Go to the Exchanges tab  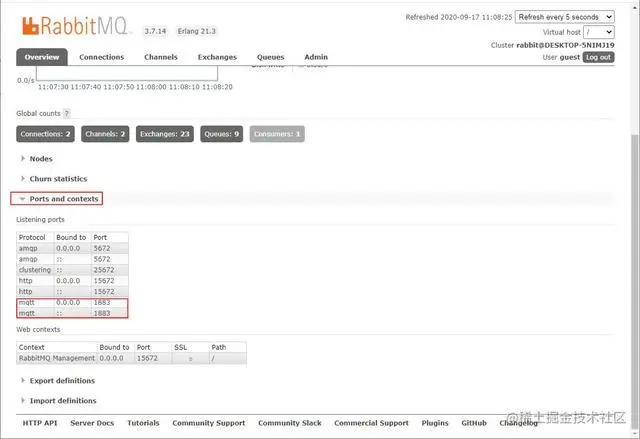pyautogui.click(x=217, y=57)
